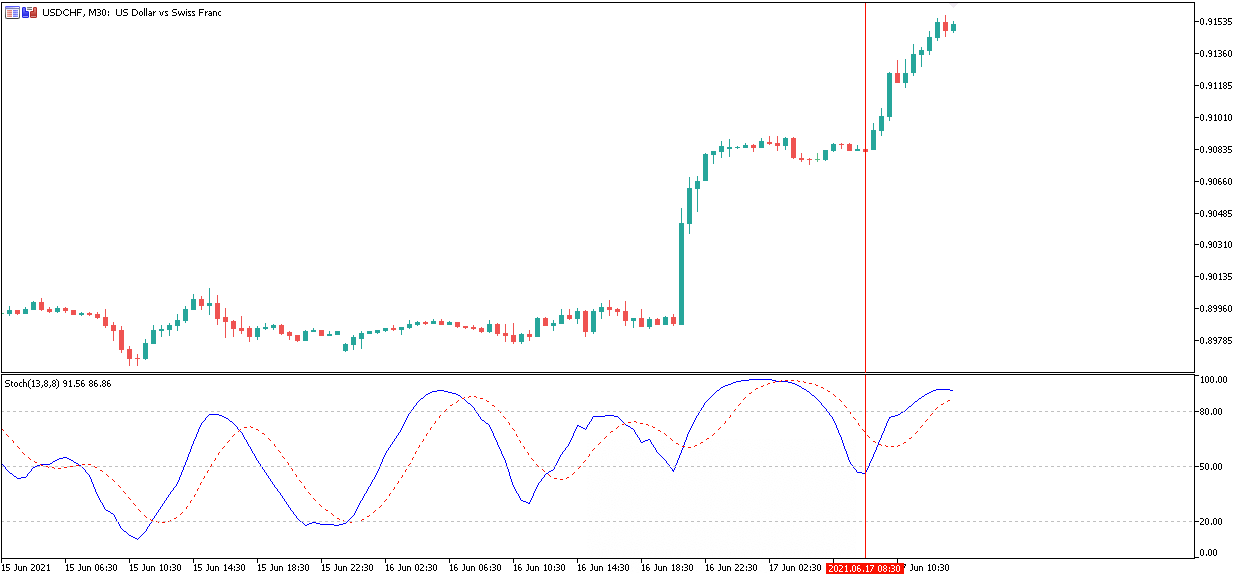Screen dimensions: 1243x574
Task: Click the 17 Jun 02:30 time axis label
Action: pos(795,567)
